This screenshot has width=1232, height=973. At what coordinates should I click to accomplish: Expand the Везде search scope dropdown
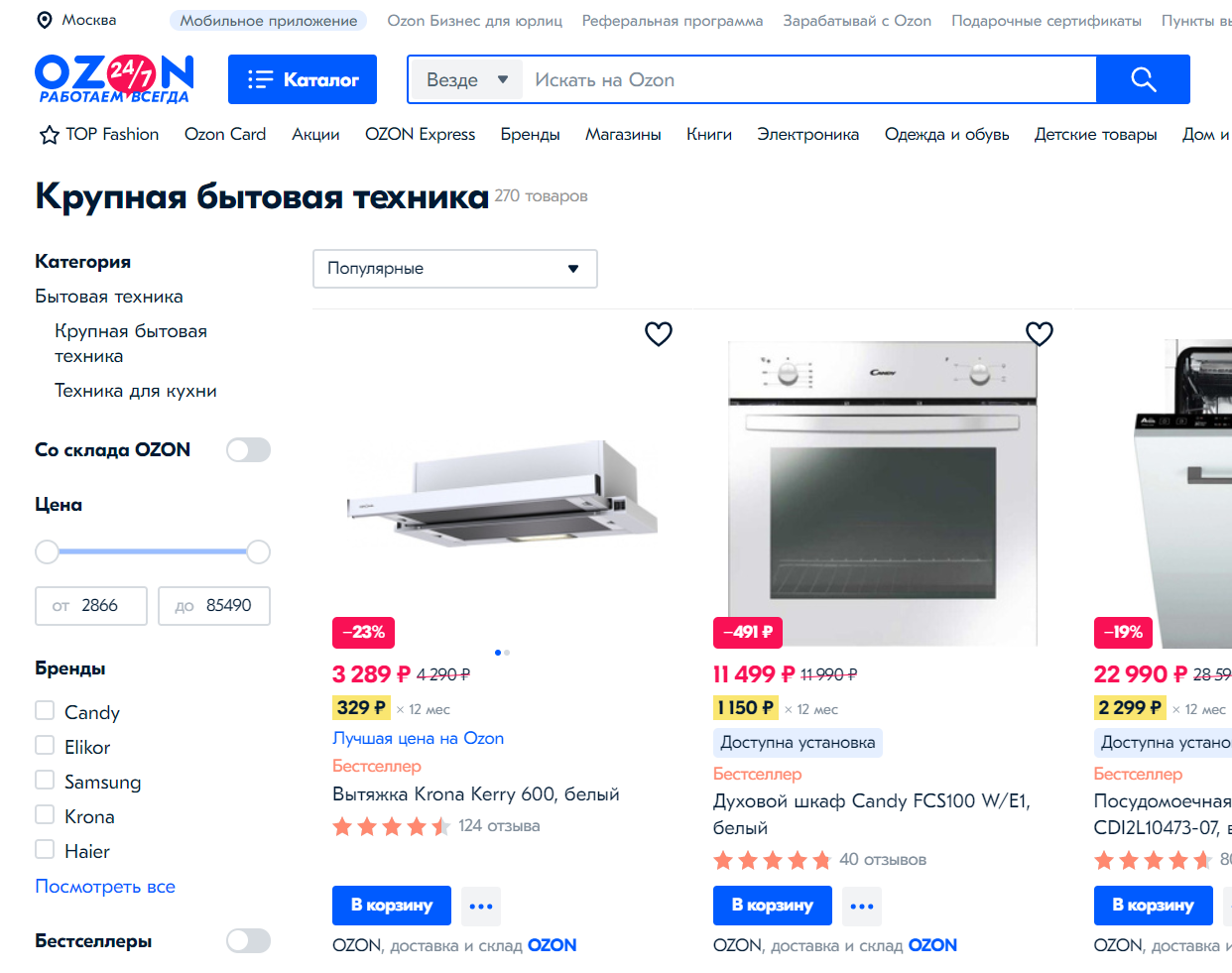tap(466, 79)
